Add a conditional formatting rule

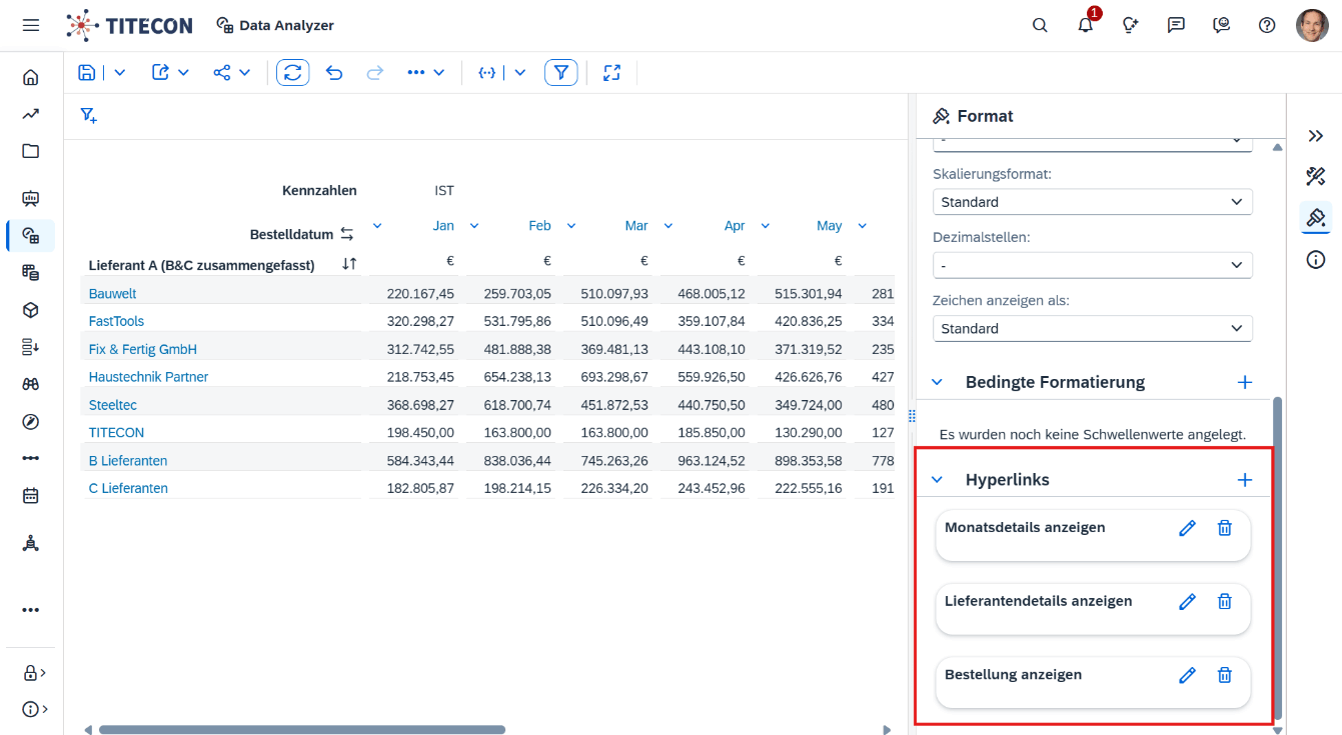[x=1245, y=382]
